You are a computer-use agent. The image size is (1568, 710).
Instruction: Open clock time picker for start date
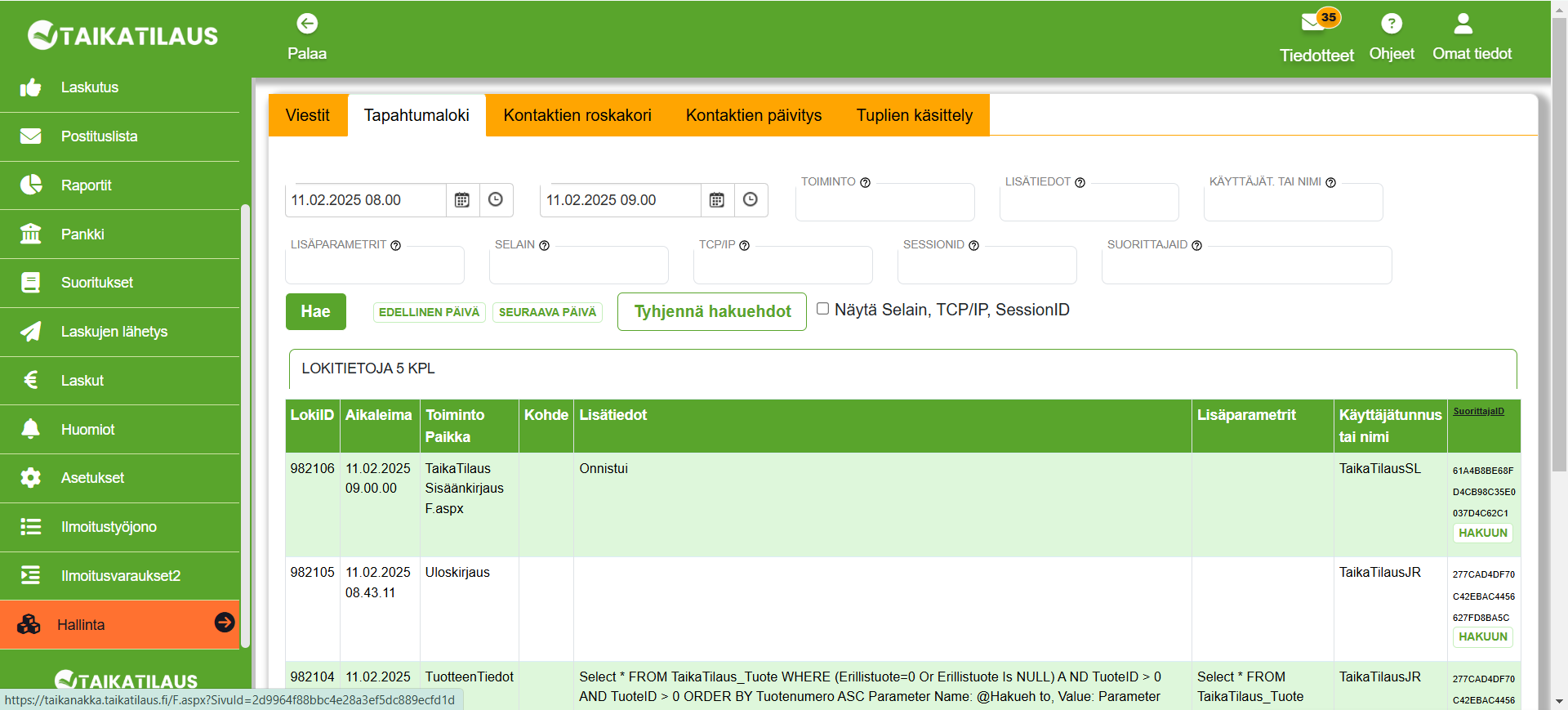(496, 200)
